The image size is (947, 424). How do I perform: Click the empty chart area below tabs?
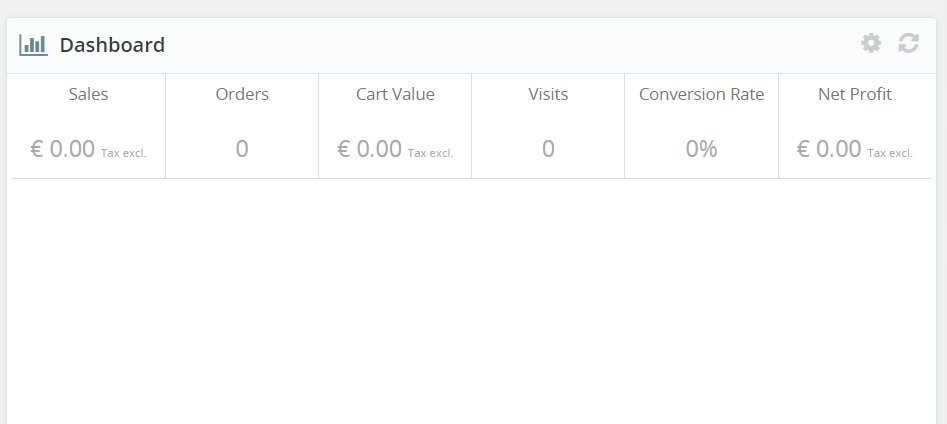(x=472, y=300)
